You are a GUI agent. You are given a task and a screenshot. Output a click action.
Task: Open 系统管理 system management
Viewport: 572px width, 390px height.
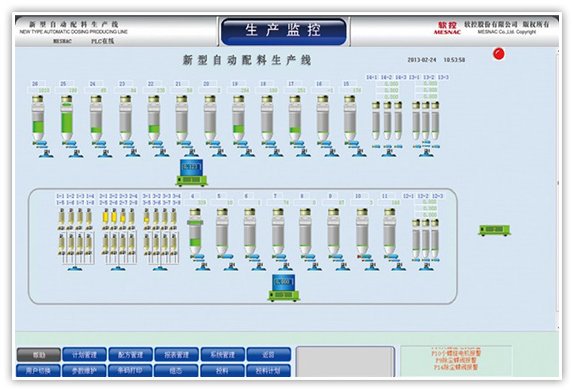[x=222, y=354]
